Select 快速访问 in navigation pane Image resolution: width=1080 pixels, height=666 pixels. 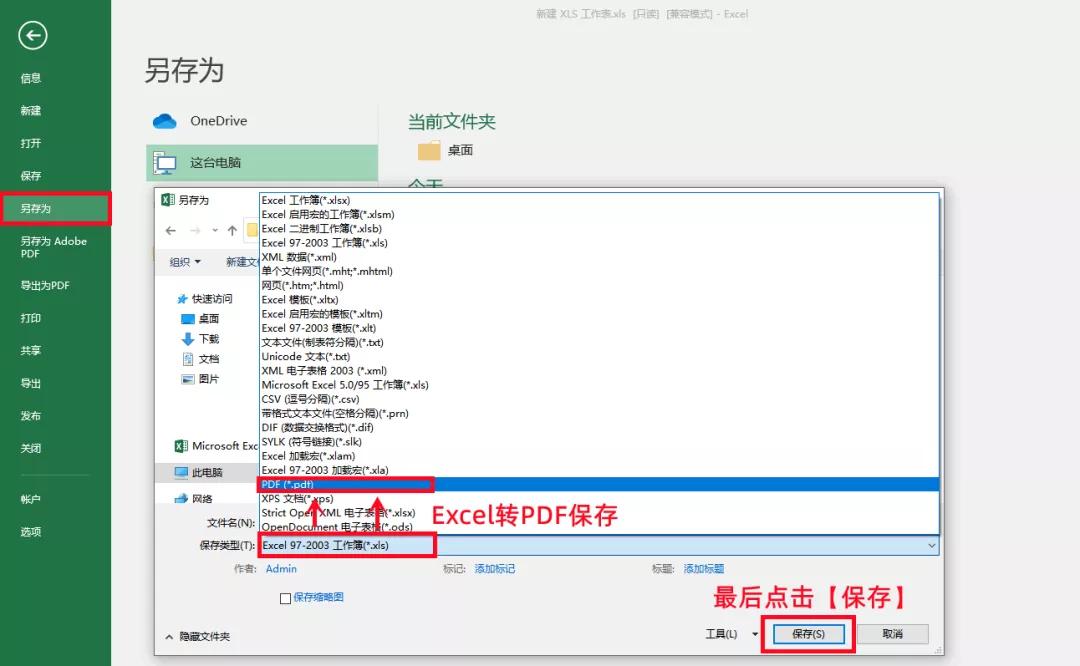(205, 299)
